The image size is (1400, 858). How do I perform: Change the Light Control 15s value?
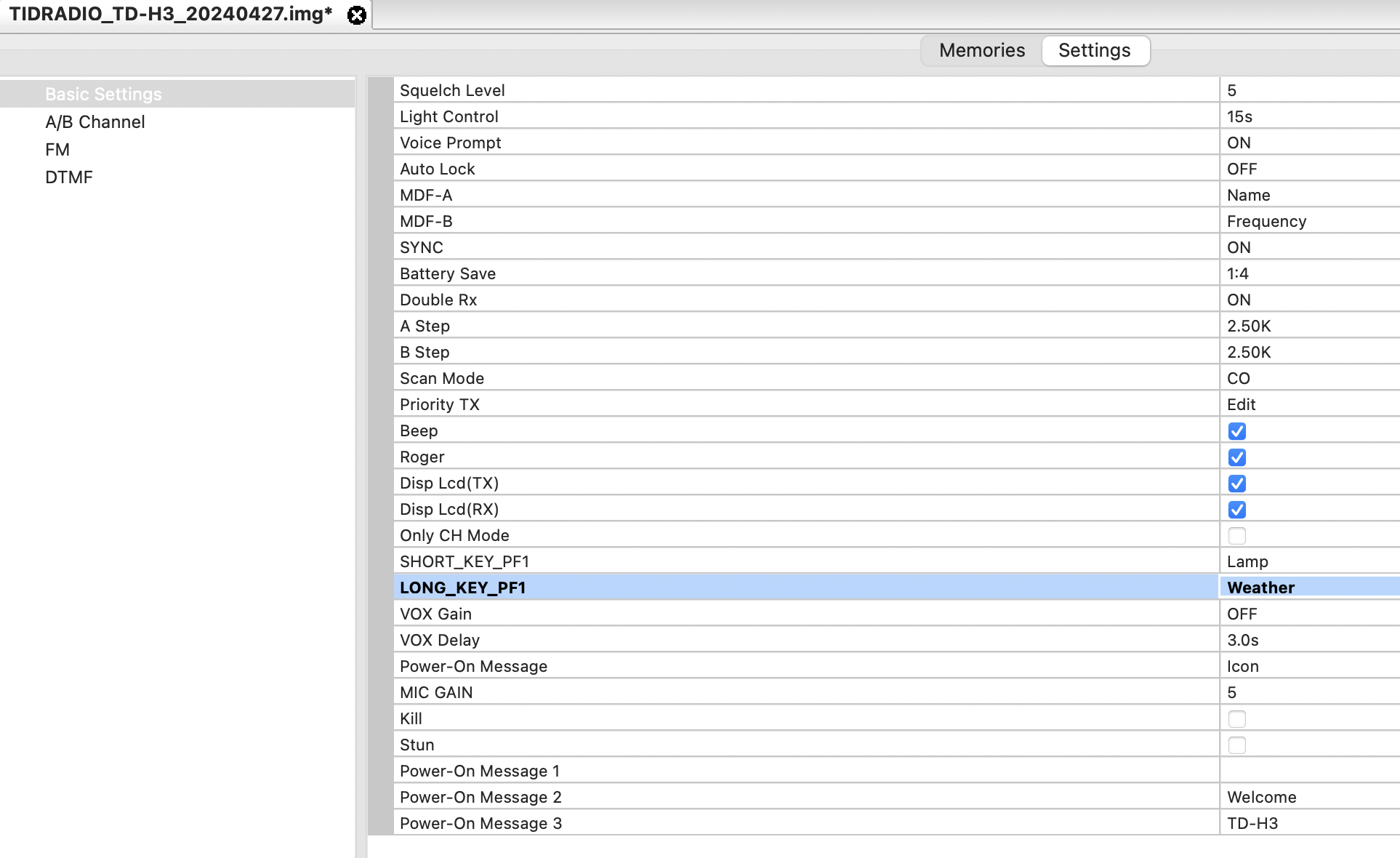click(1308, 116)
